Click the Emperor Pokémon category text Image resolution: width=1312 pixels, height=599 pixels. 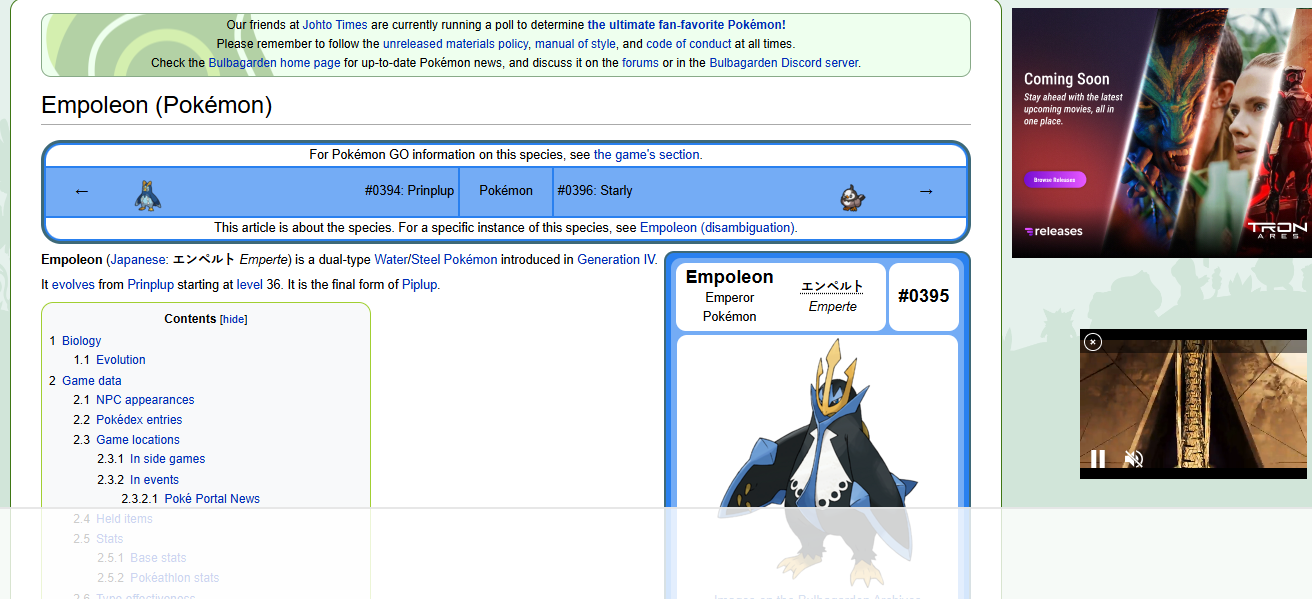click(x=730, y=307)
